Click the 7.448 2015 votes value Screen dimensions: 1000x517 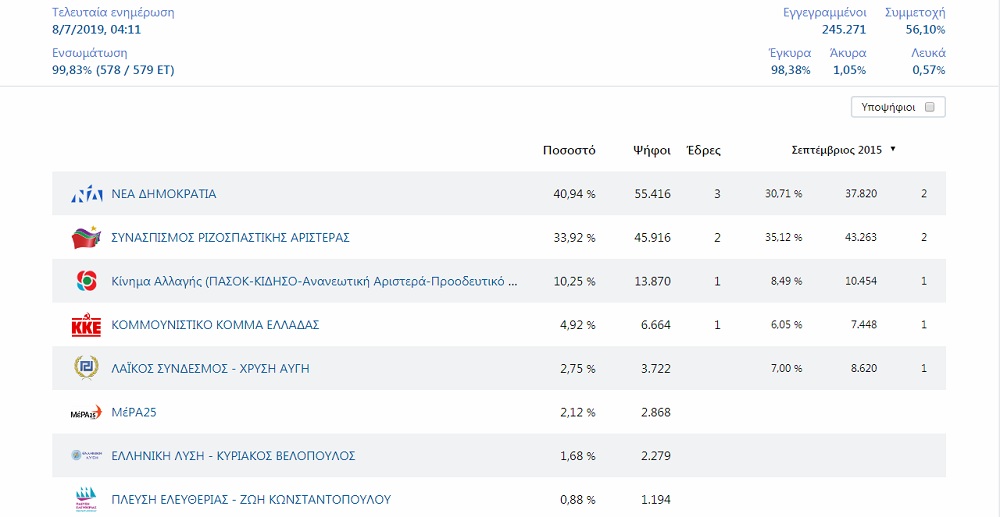pos(864,325)
